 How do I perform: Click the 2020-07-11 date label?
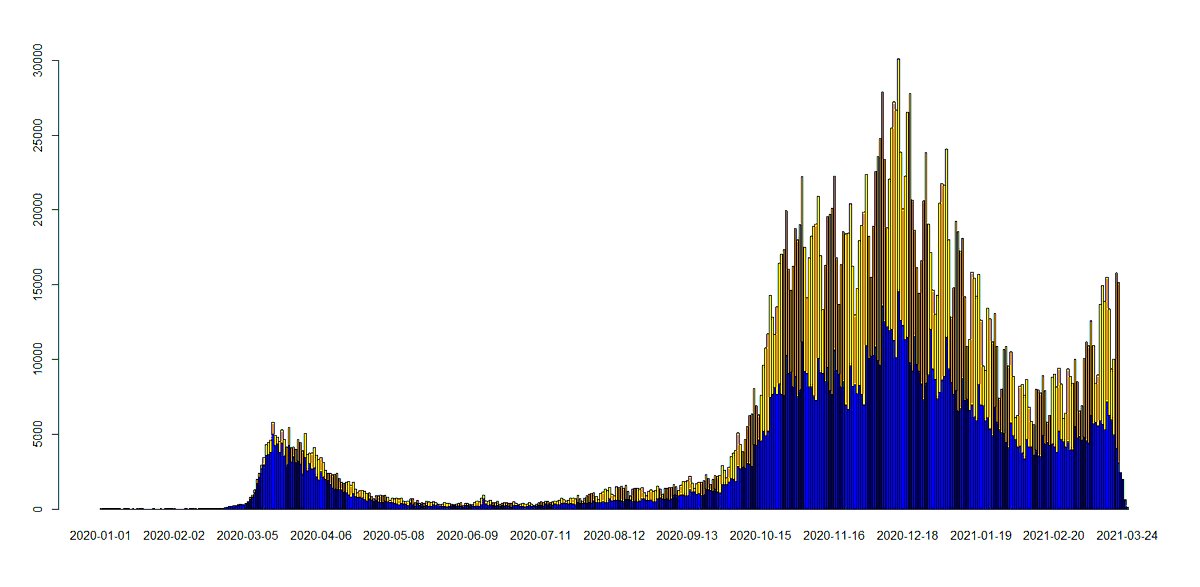tap(541, 536)
